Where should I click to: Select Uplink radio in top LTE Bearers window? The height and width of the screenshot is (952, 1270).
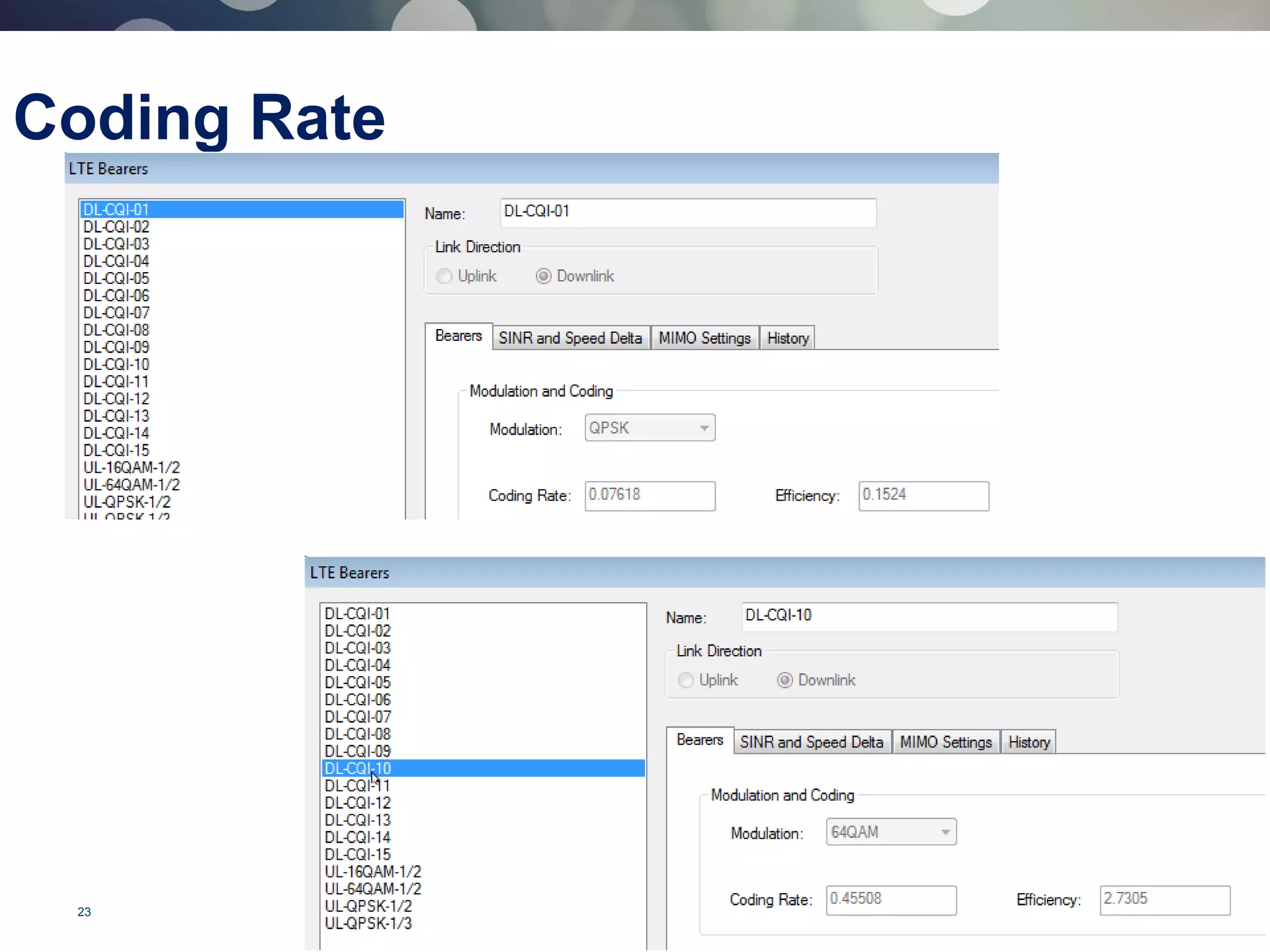pos(444,276)
